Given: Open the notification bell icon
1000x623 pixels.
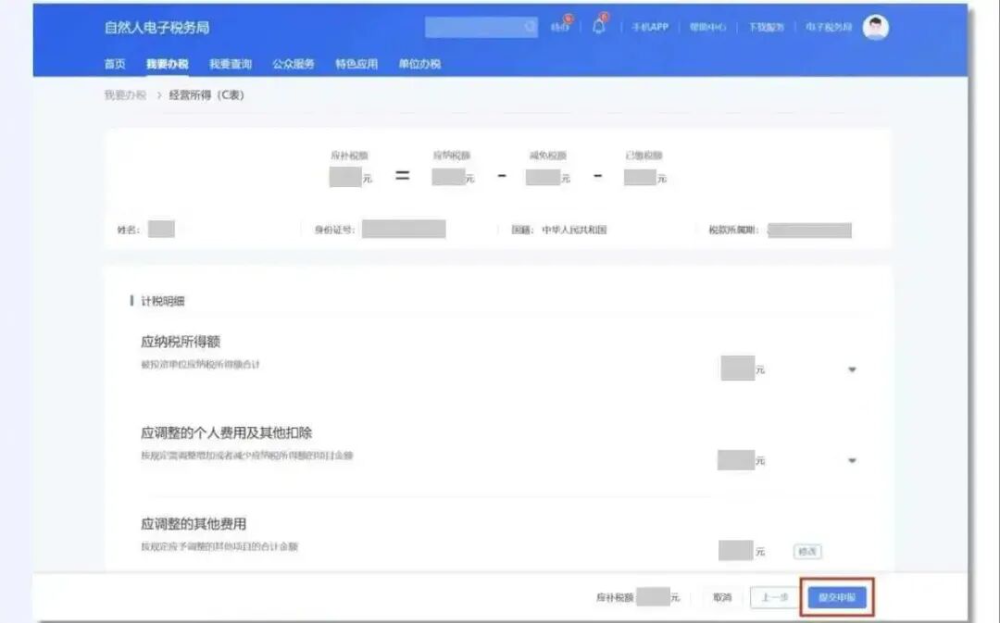Looking at the screenshot, I should point(599,25).
